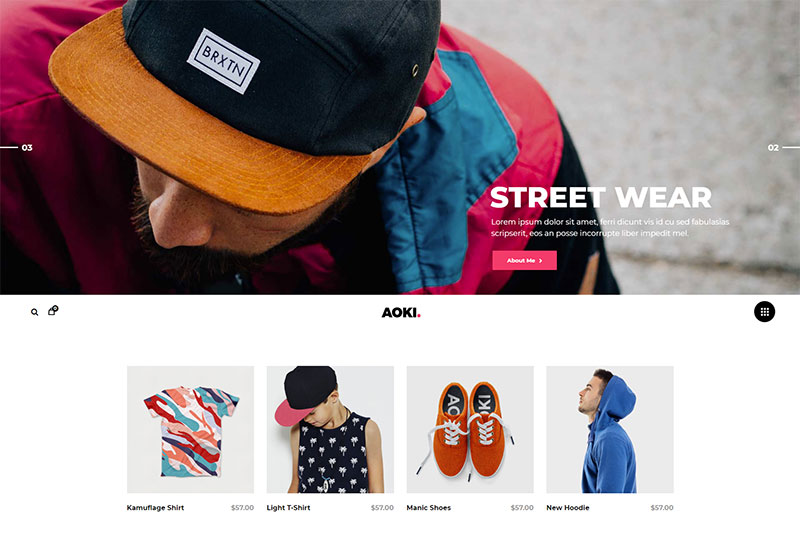800x538 pixels.
Task: Click the New Hoodie $57.00 price
Action: point(662,507)
